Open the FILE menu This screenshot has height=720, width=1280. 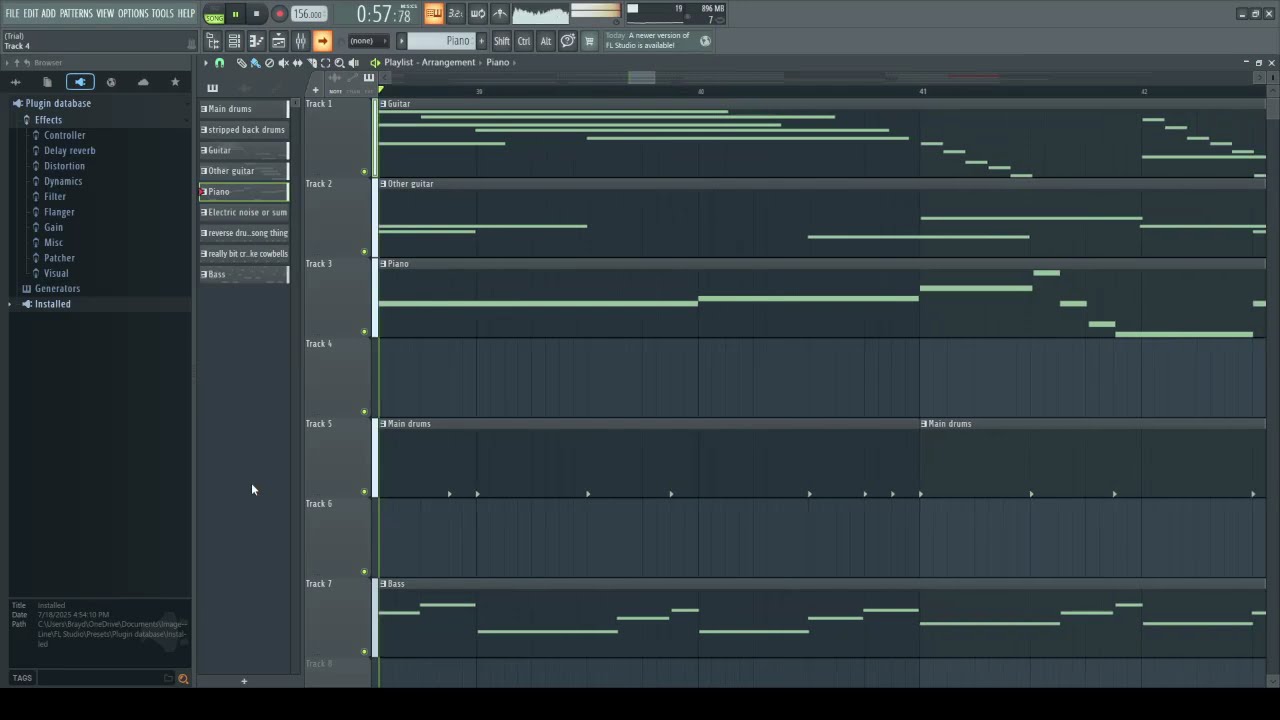(x=12, y=13)
